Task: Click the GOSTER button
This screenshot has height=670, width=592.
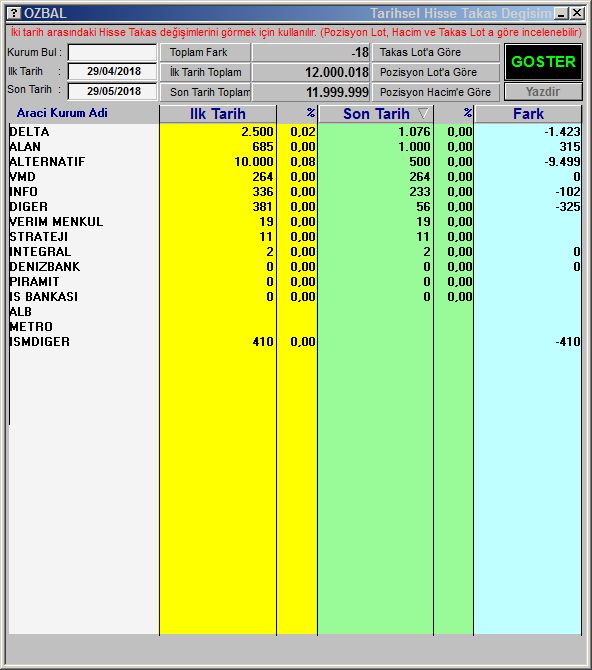Action: (543, 62)
